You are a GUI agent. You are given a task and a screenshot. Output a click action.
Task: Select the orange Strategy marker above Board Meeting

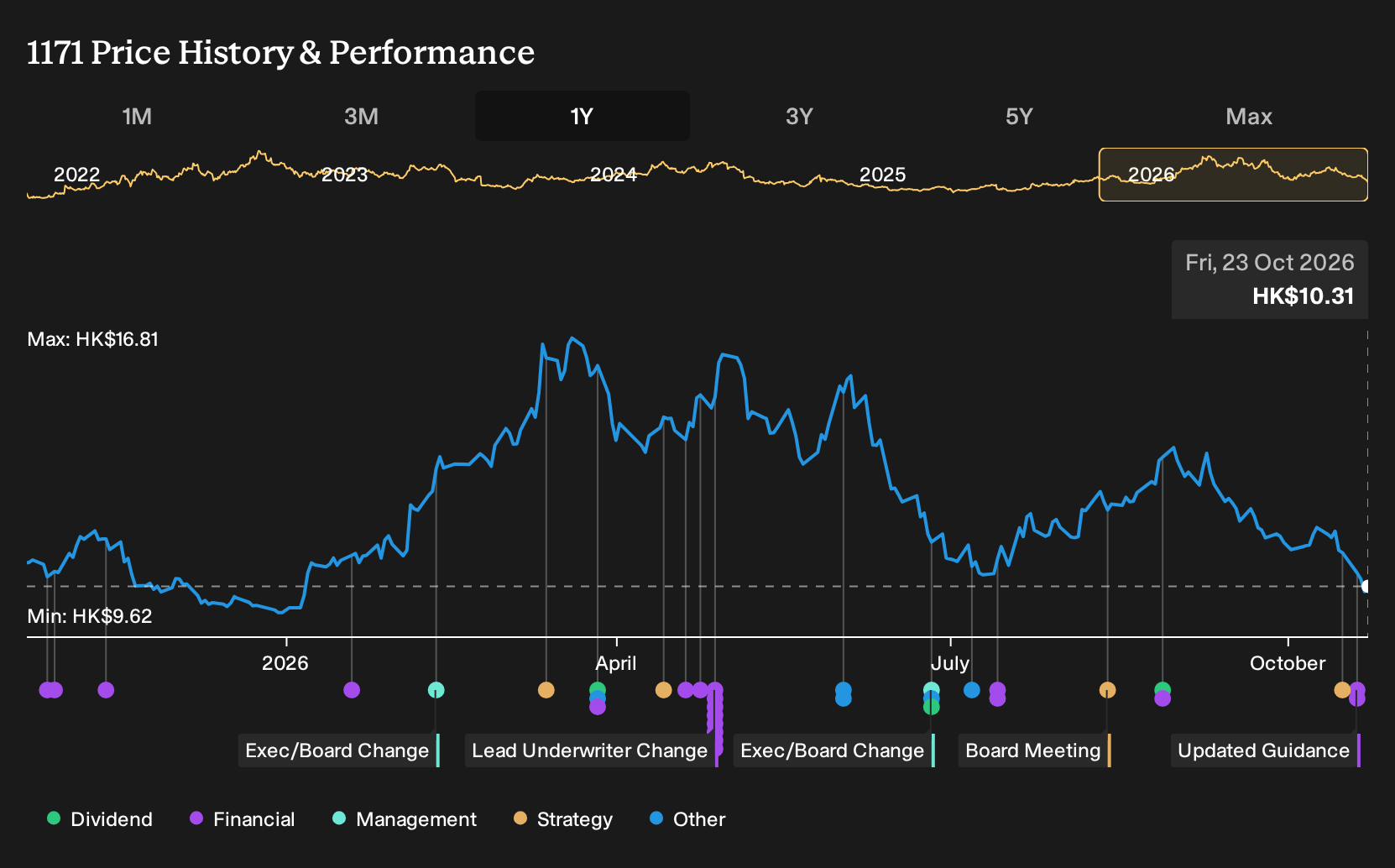1108,690
